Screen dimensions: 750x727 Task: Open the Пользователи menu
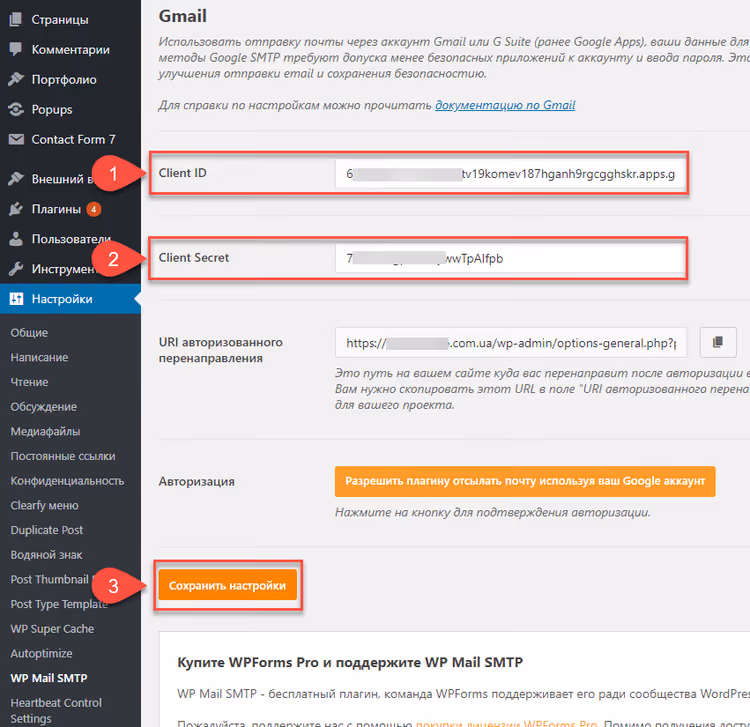(70, 239)
